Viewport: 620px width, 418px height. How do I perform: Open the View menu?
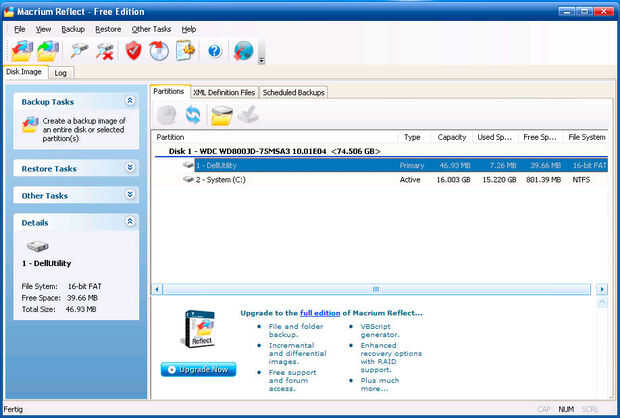[x=43, y=29]
